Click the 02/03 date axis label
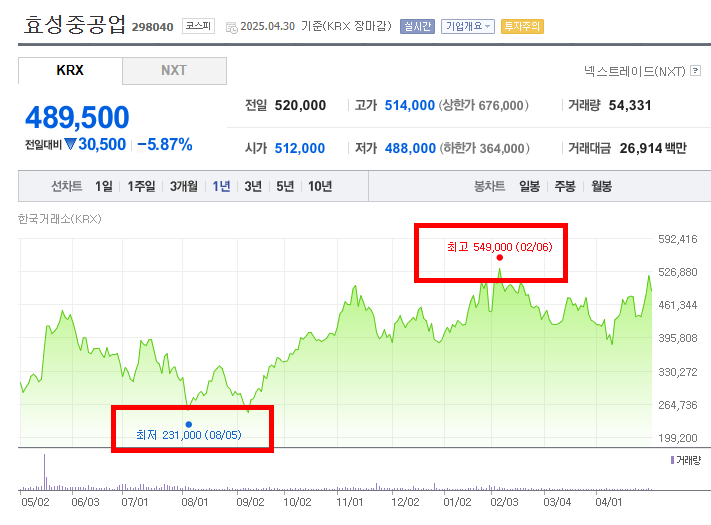 tap(504, 502)
